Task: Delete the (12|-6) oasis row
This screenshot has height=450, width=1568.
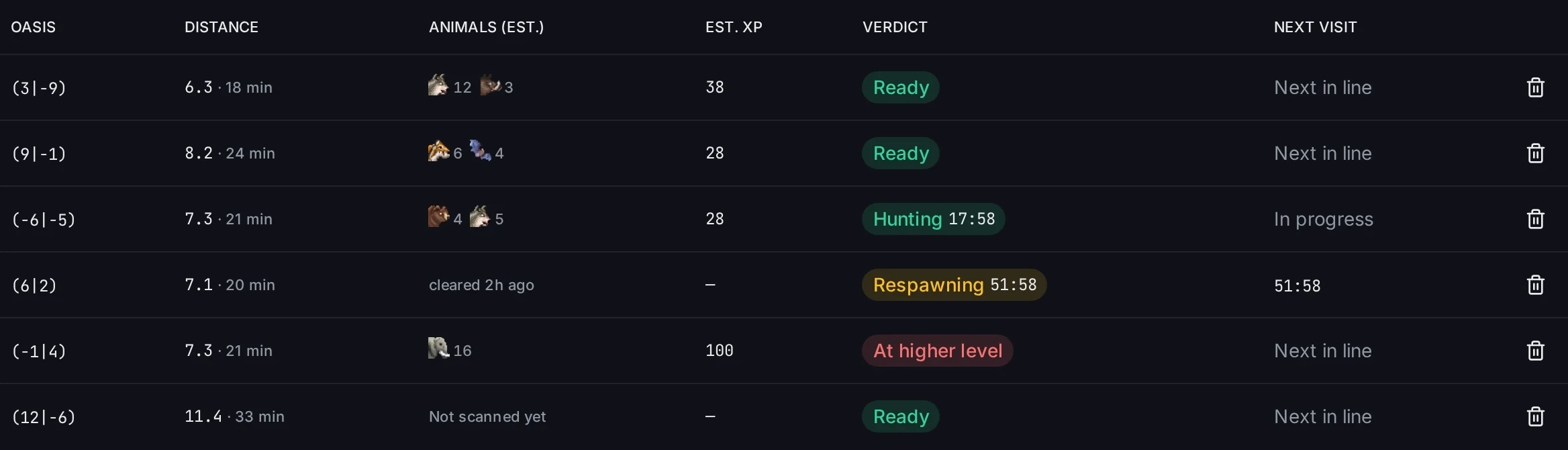Action: 1535,416
